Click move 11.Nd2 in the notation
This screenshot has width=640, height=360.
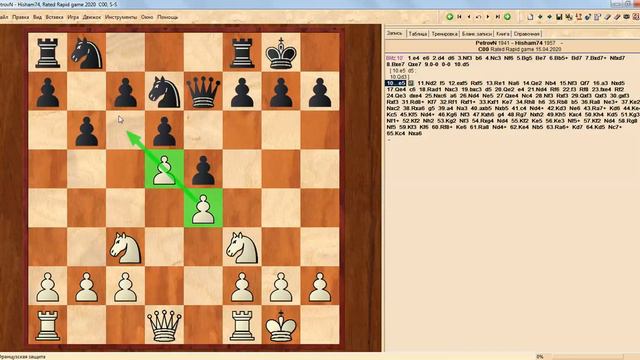pyautogui.click(x=426, y=83)
